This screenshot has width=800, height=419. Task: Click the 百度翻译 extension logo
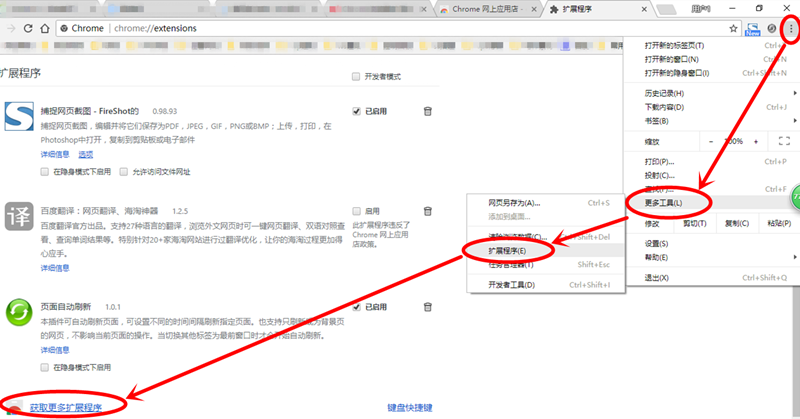(x=19, y=216)
